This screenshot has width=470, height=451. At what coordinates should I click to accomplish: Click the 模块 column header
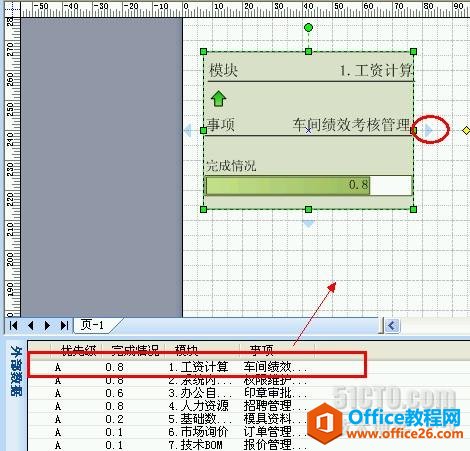click(187, 350)
